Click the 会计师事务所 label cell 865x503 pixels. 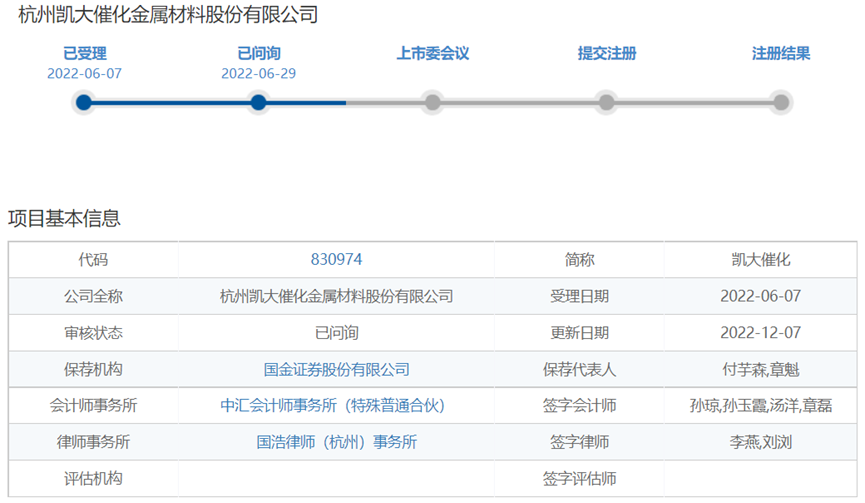pyautogui.click(x=93, y=405)
